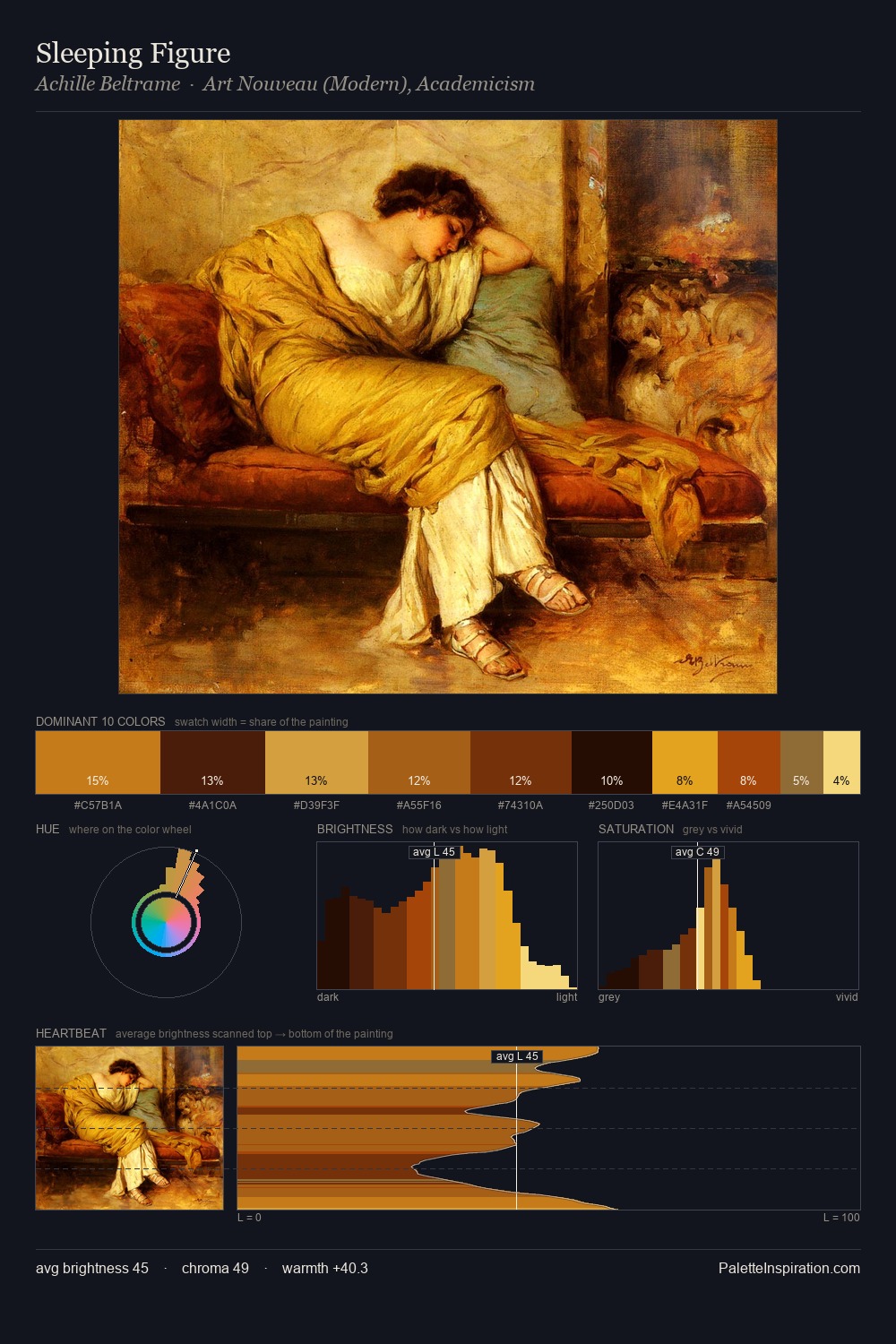Click the hue color wheel center
The width and height of the screenshot is (896, 1344).
[x=166, y=922]
